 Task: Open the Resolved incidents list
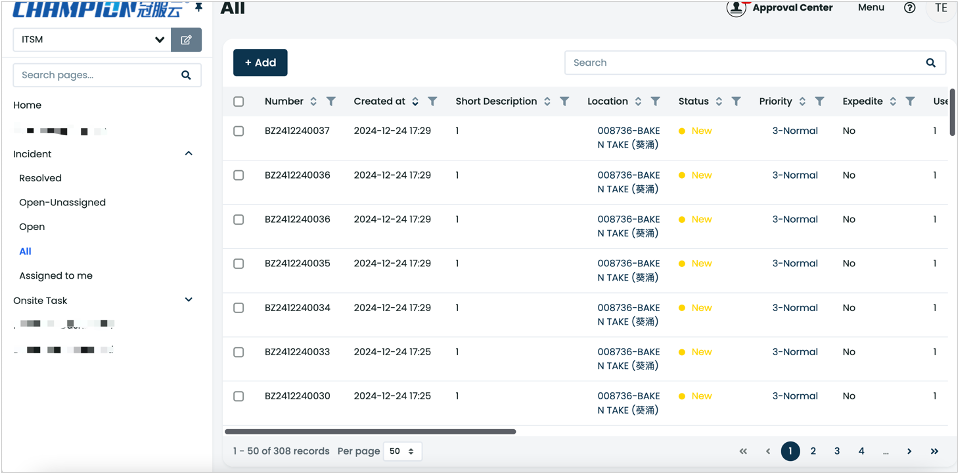point(40,178)
